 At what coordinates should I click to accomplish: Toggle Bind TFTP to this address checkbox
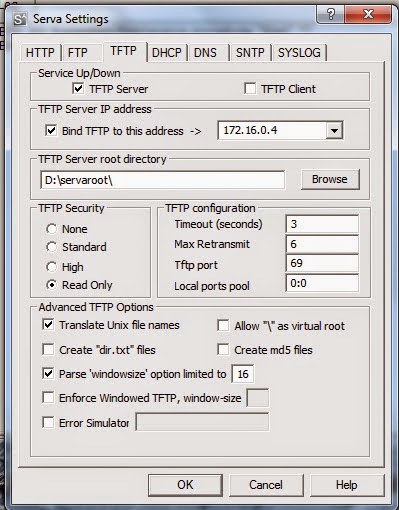51,130
